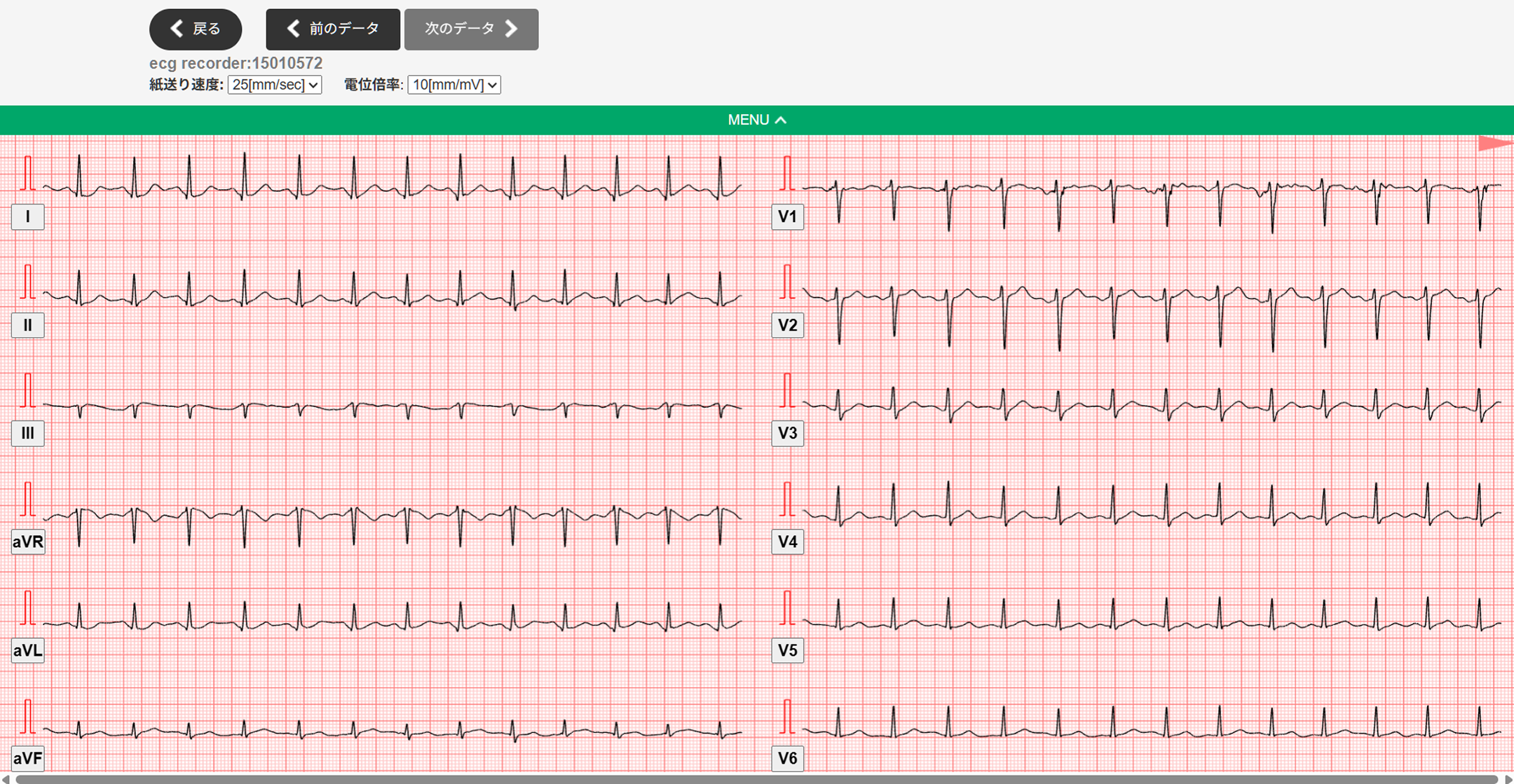This screenshot has width=1514, height=784.
Task: Click the scrollbar right arrow
Action: [x=1508, y=779]
